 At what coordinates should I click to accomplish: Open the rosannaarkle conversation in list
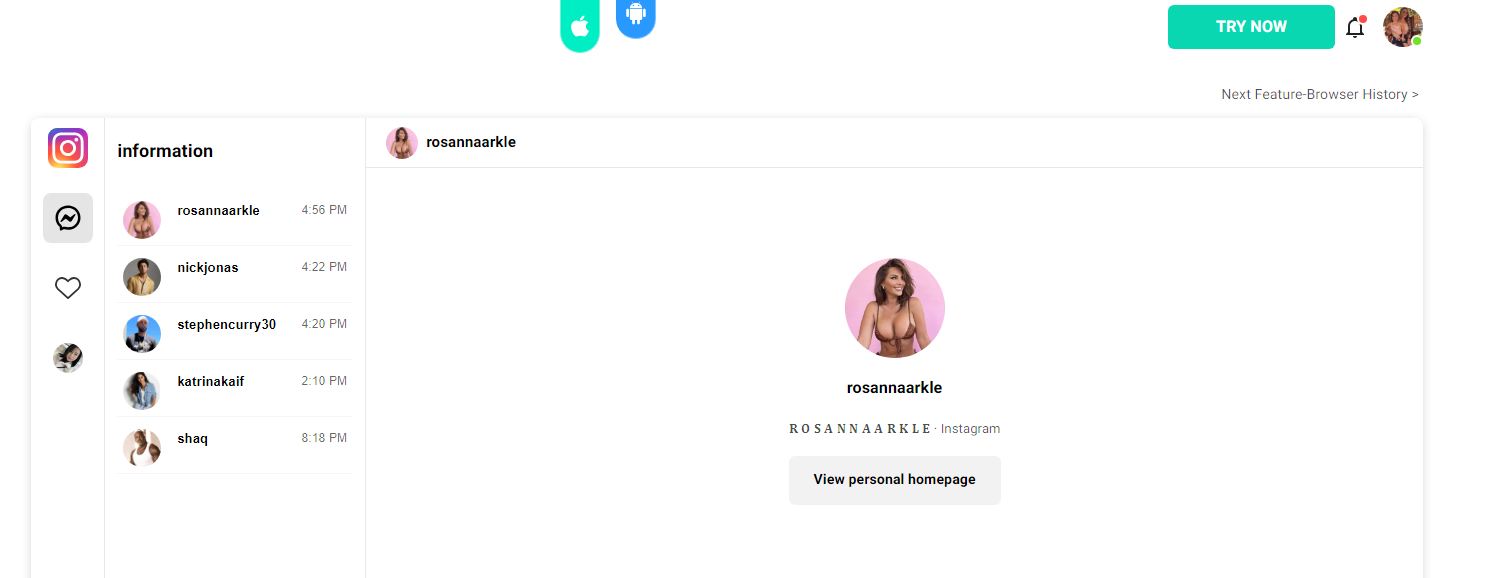(235, 218)
